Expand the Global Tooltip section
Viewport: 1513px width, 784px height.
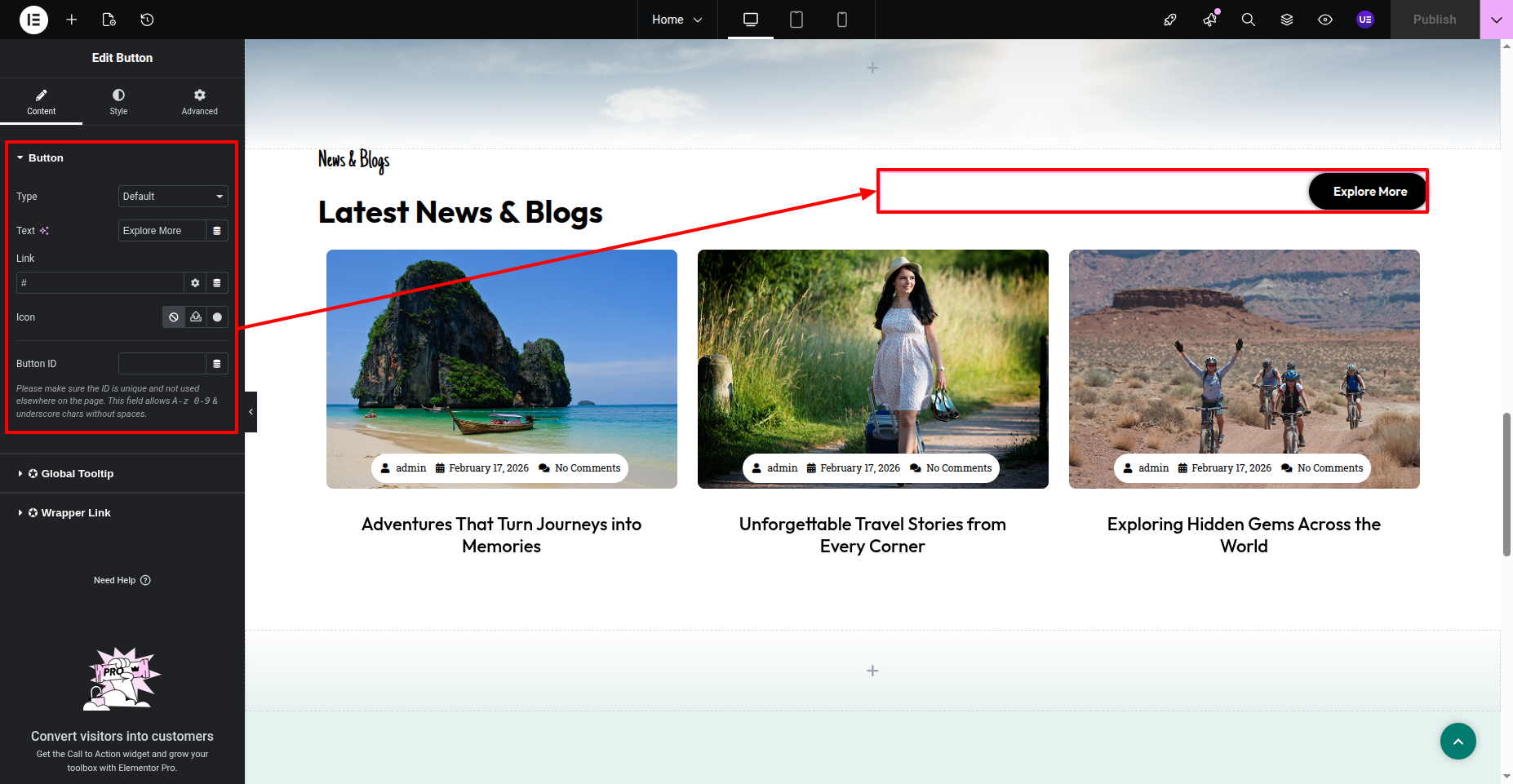click(77, 474)
